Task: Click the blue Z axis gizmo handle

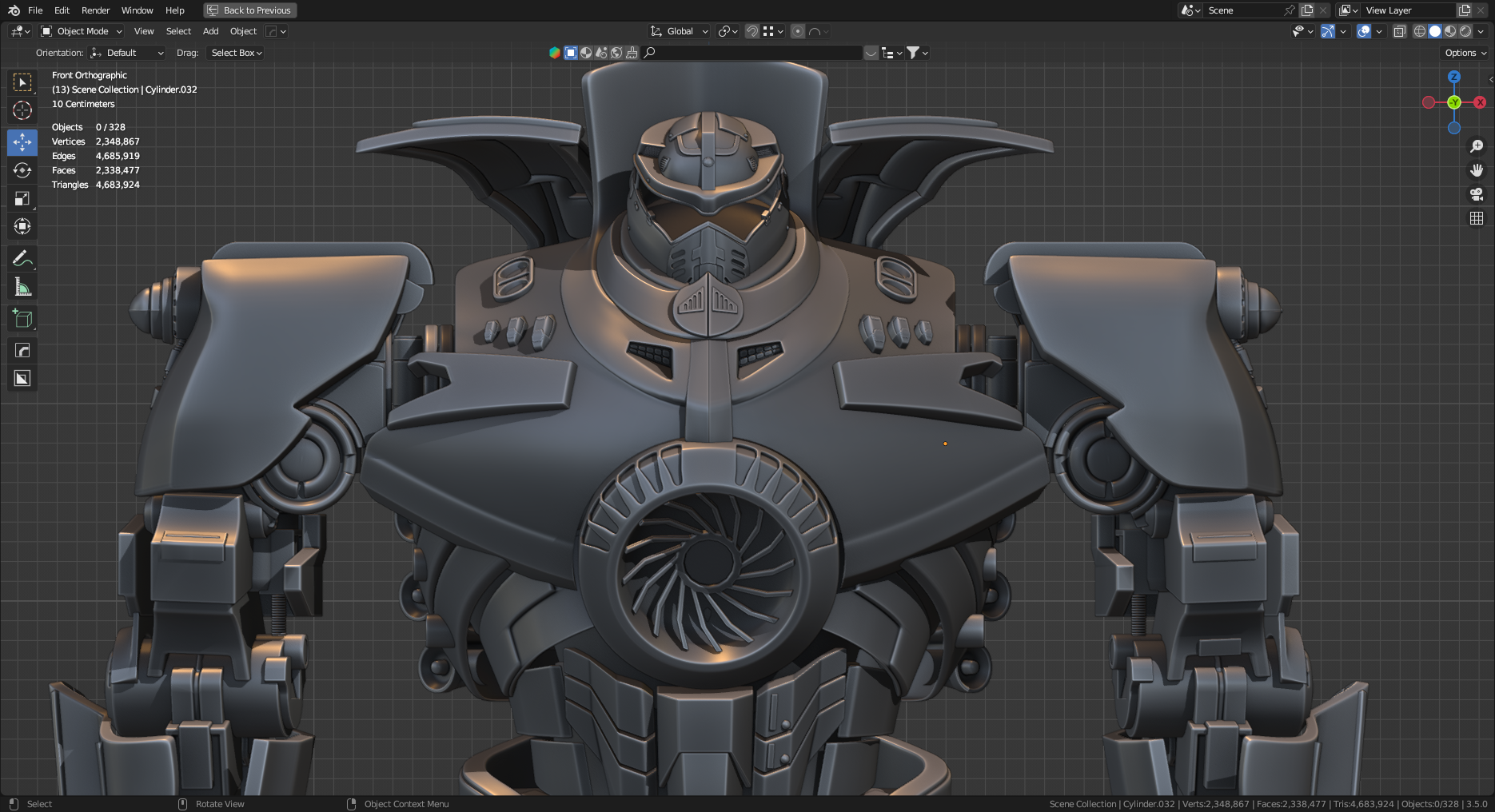Action: pos(1454,77)
